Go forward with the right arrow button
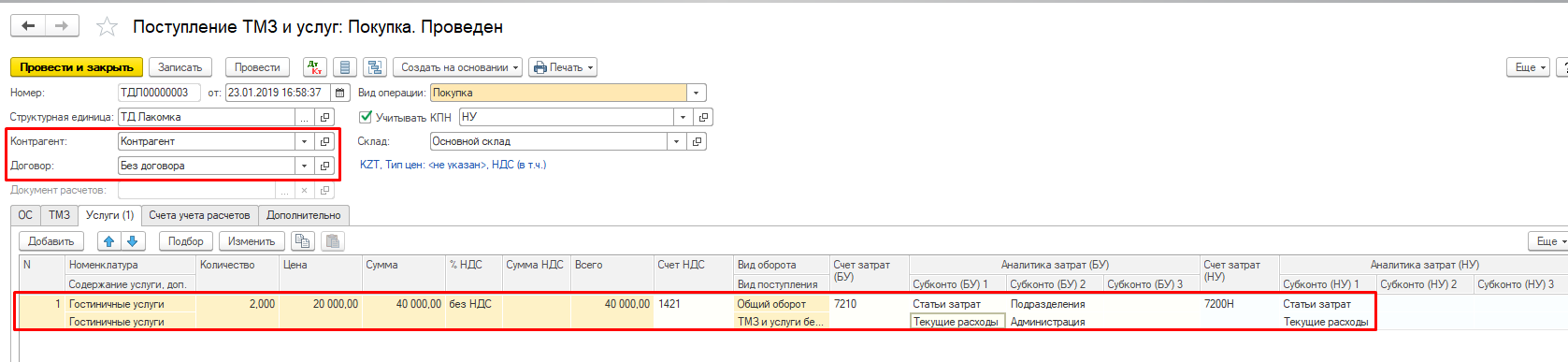 (x=62, y=26)
